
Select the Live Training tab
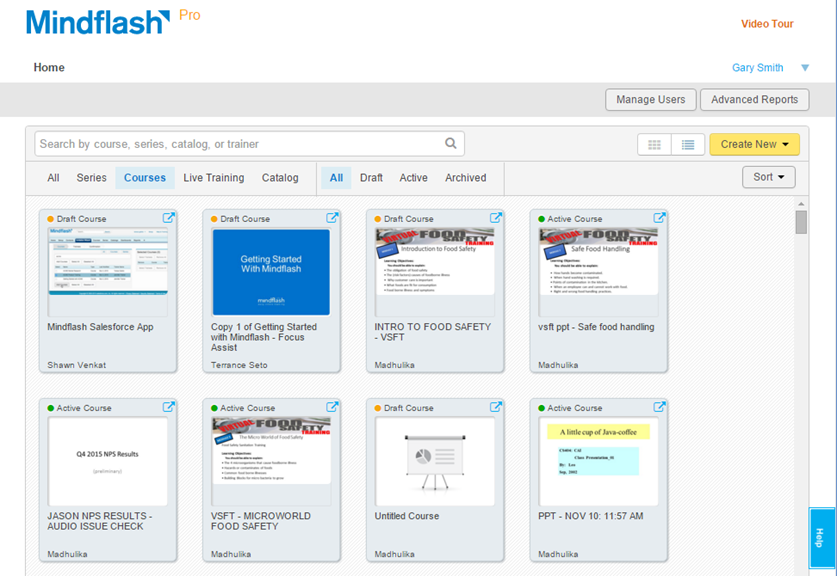pyautogui.click(x=214, y=178)
